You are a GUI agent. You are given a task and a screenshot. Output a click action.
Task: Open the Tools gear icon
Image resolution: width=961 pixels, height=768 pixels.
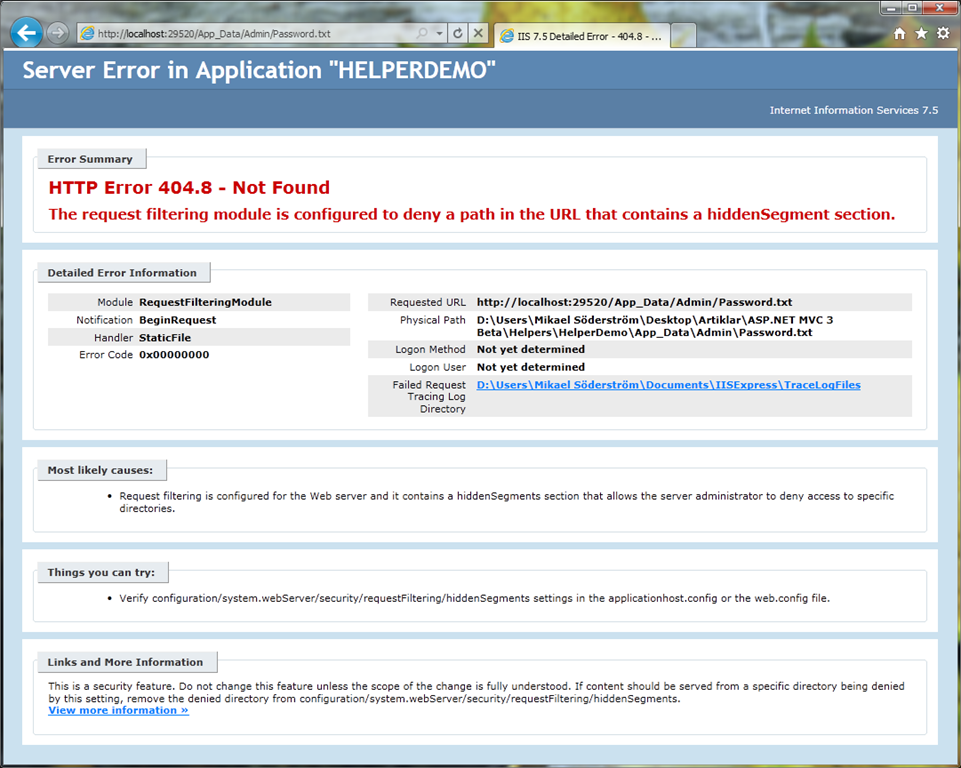(943, 34)
